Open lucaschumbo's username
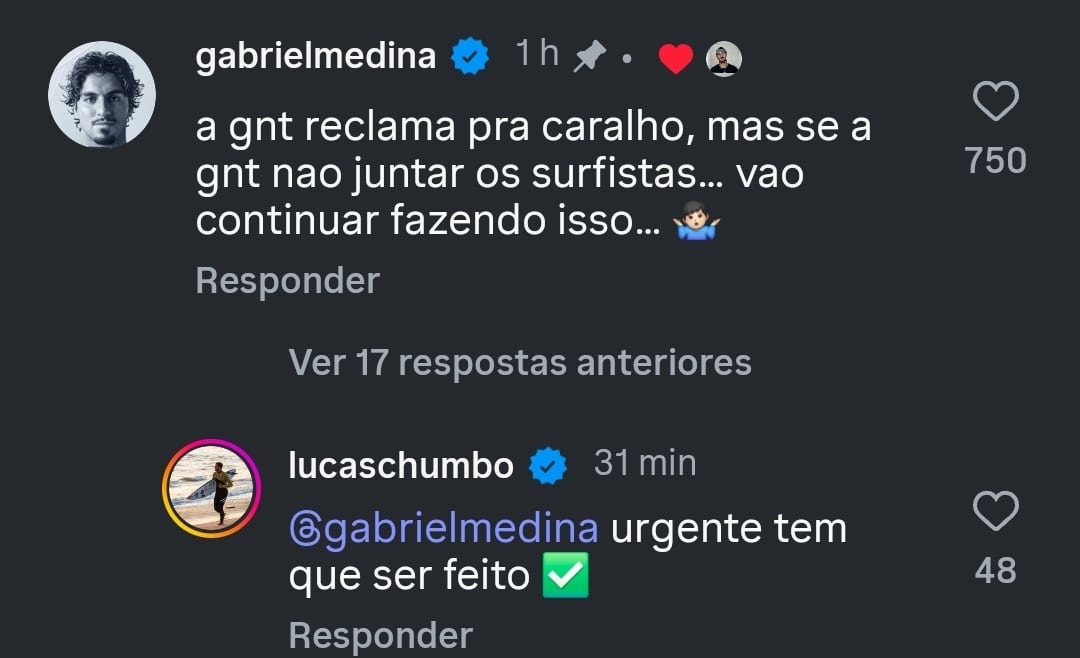1080x658 pixels. coord(400,464)
